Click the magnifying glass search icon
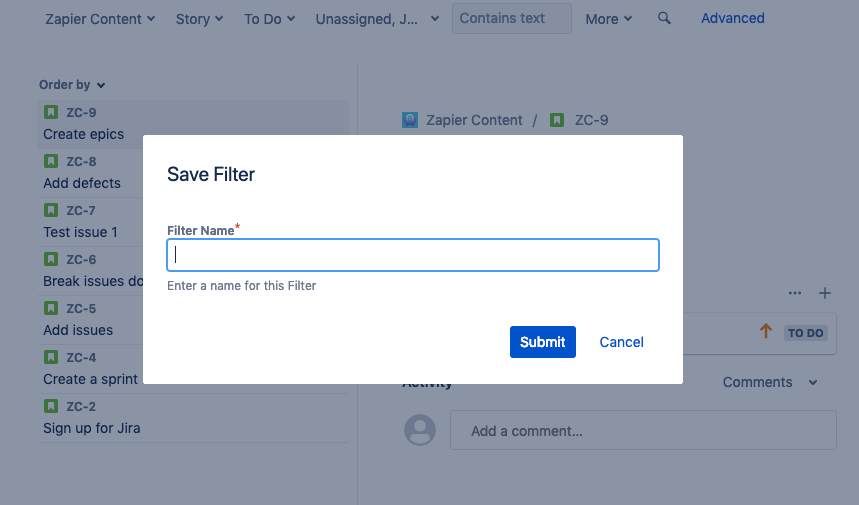This screenshot has height=505, width=859. [x=664, y=18]
